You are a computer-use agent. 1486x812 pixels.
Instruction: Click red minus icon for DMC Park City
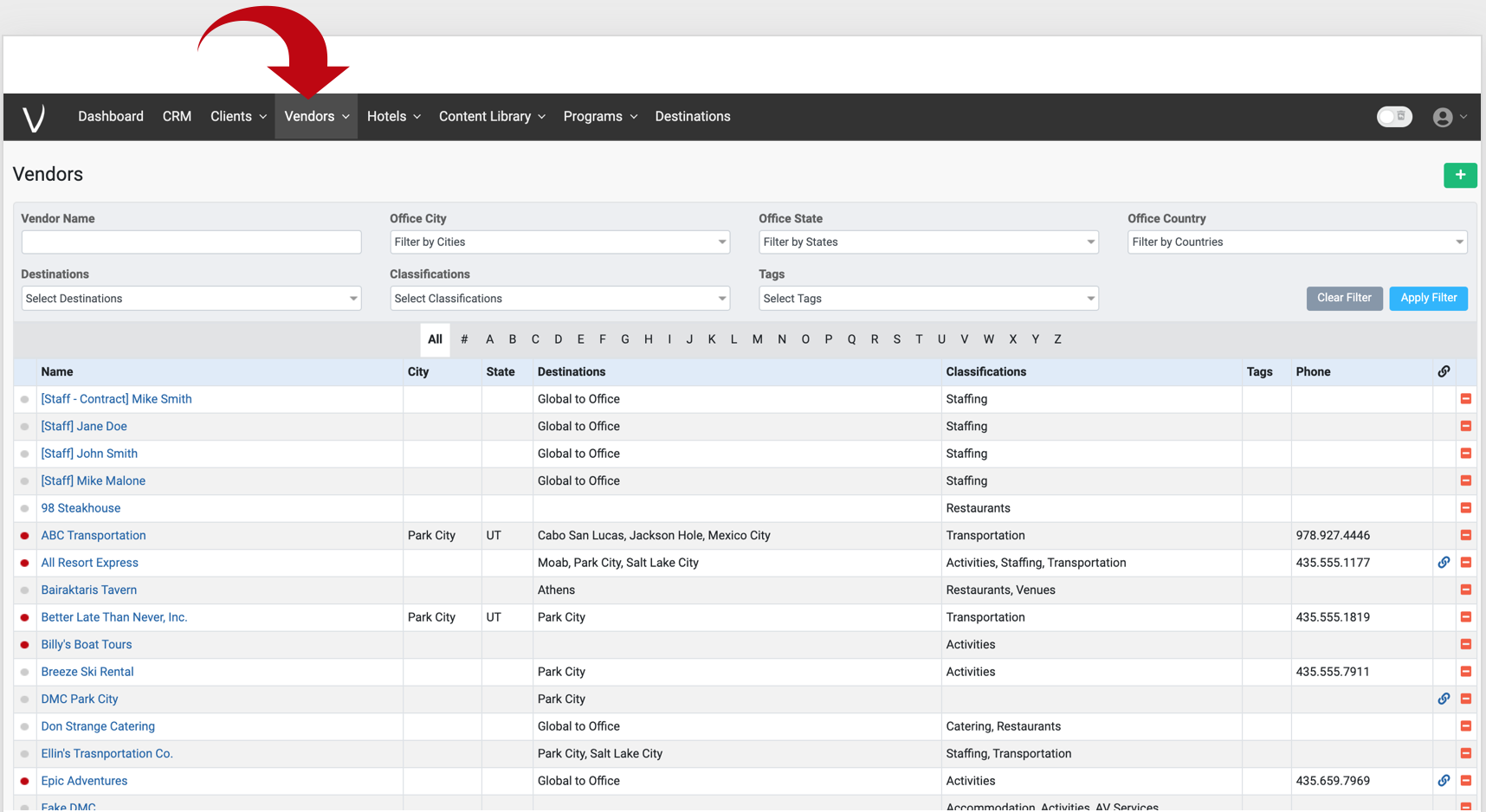point(1466,699)
